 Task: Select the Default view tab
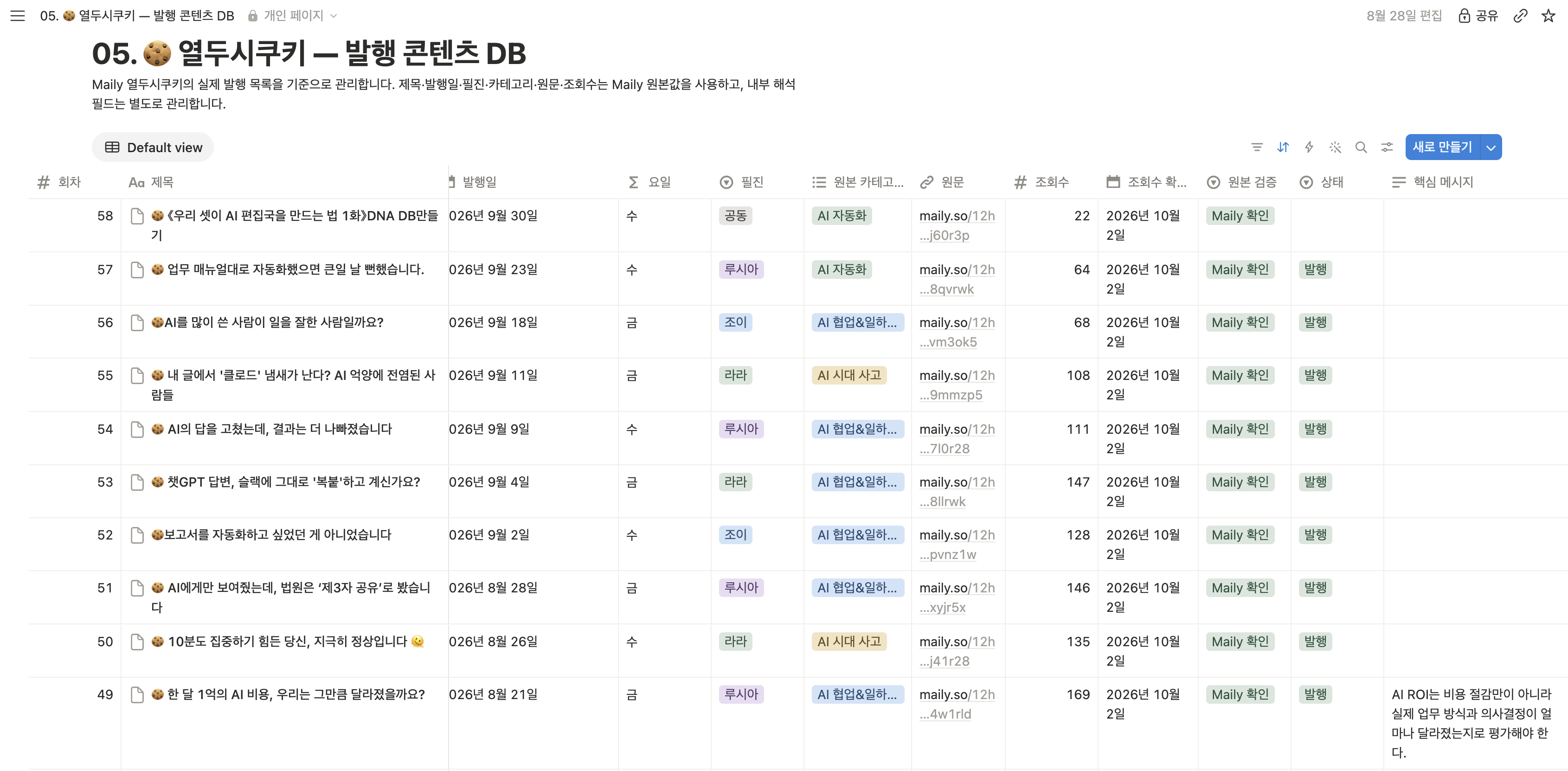154,147
